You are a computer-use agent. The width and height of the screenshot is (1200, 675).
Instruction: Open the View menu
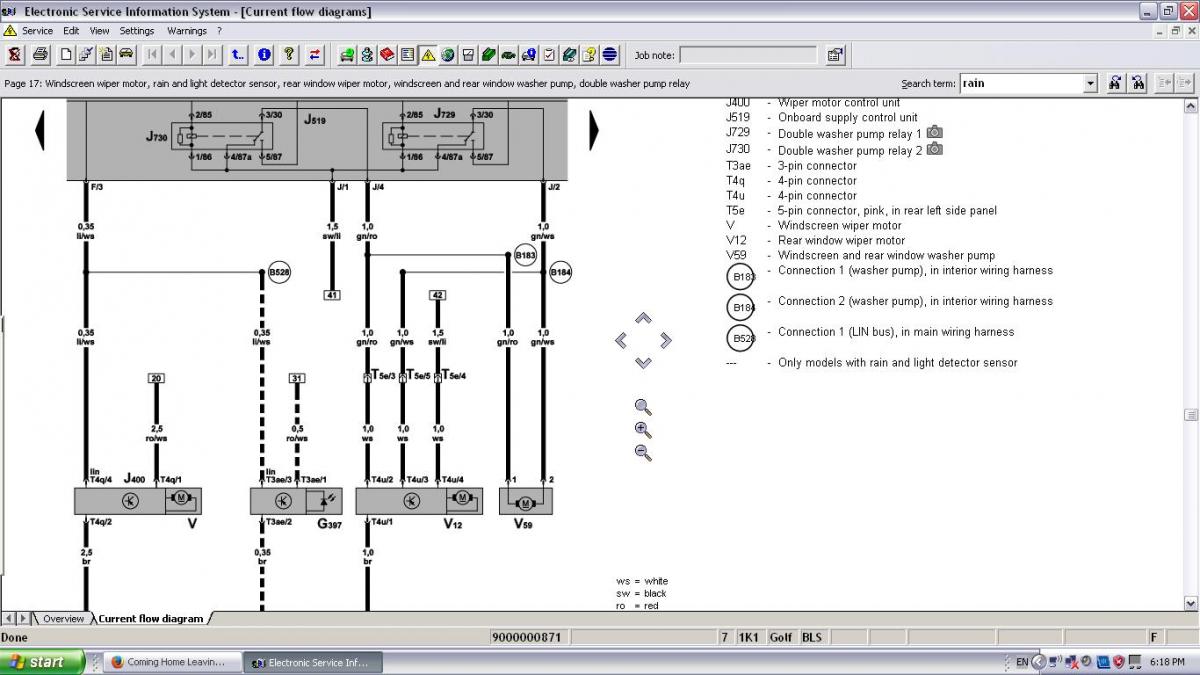(99, 31)
